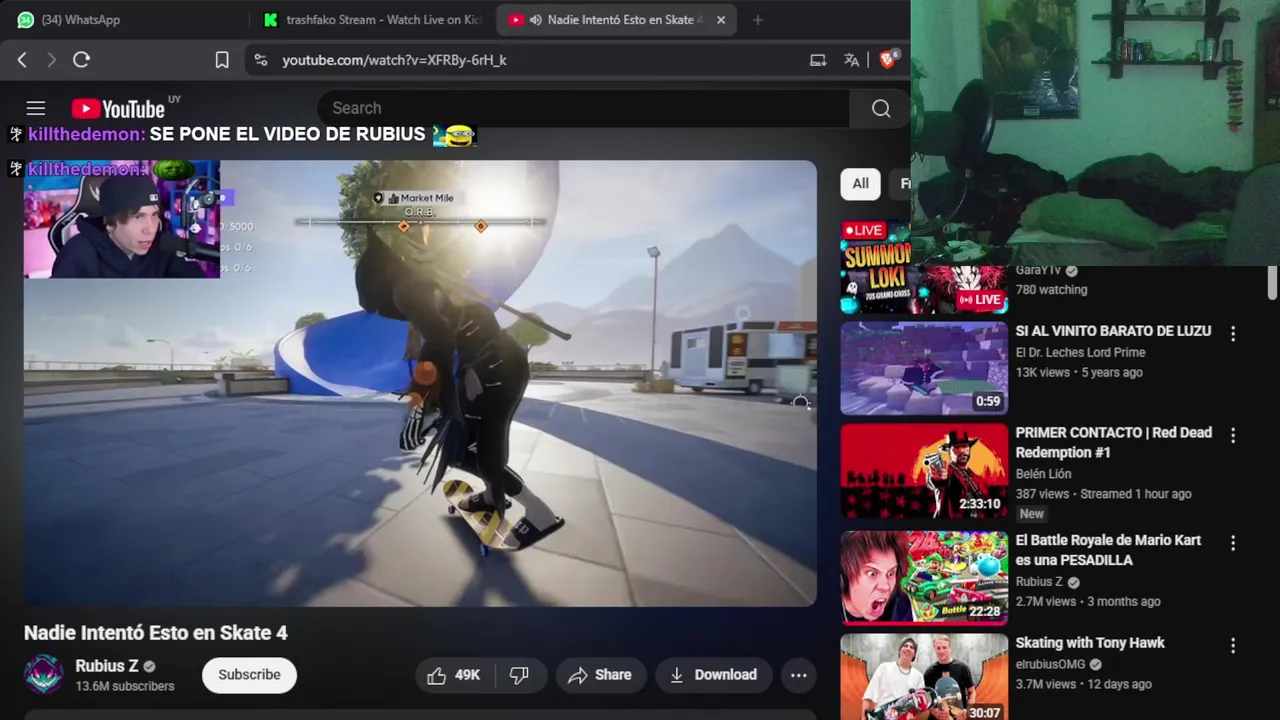Select the Nadie Intentó Esto en Skate tab
Screen dimensions: 1280x720
(617, 20)
